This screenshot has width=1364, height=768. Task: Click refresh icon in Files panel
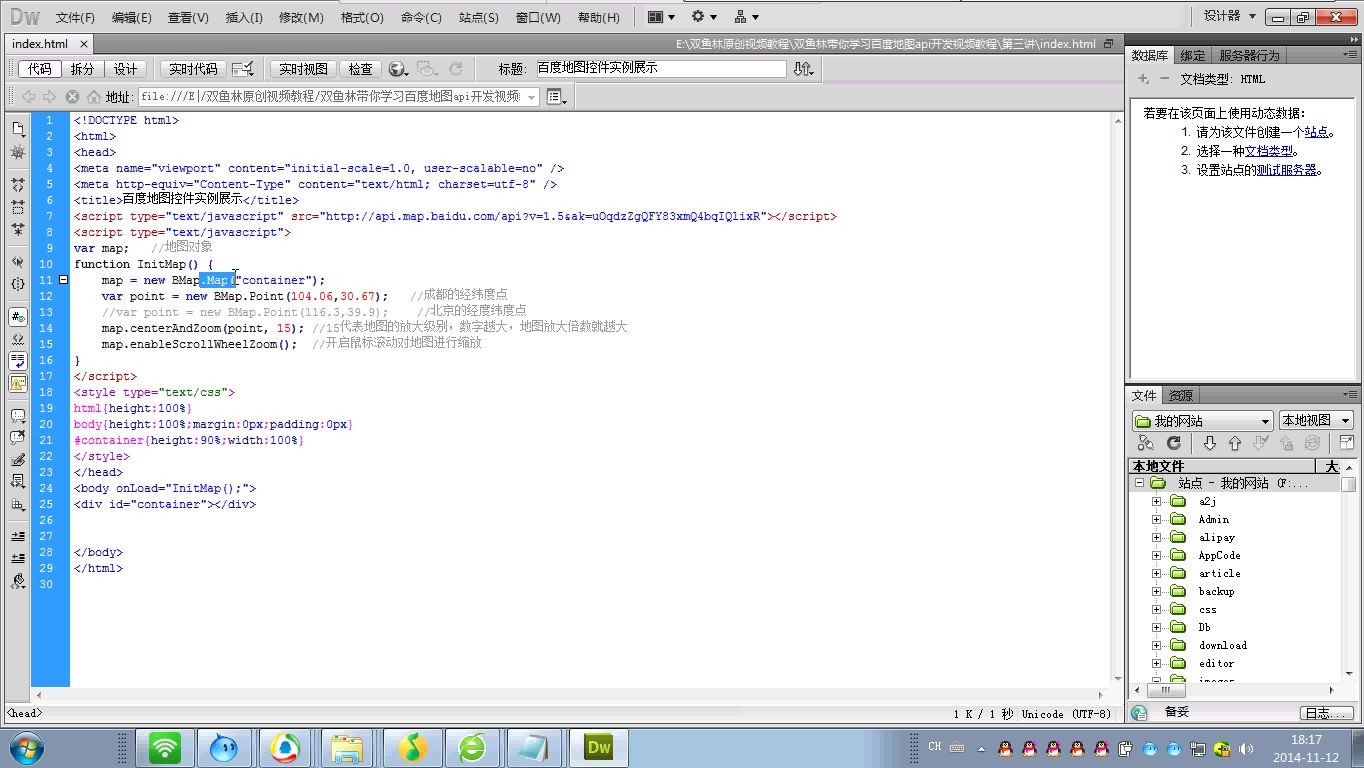point(1174,443)
